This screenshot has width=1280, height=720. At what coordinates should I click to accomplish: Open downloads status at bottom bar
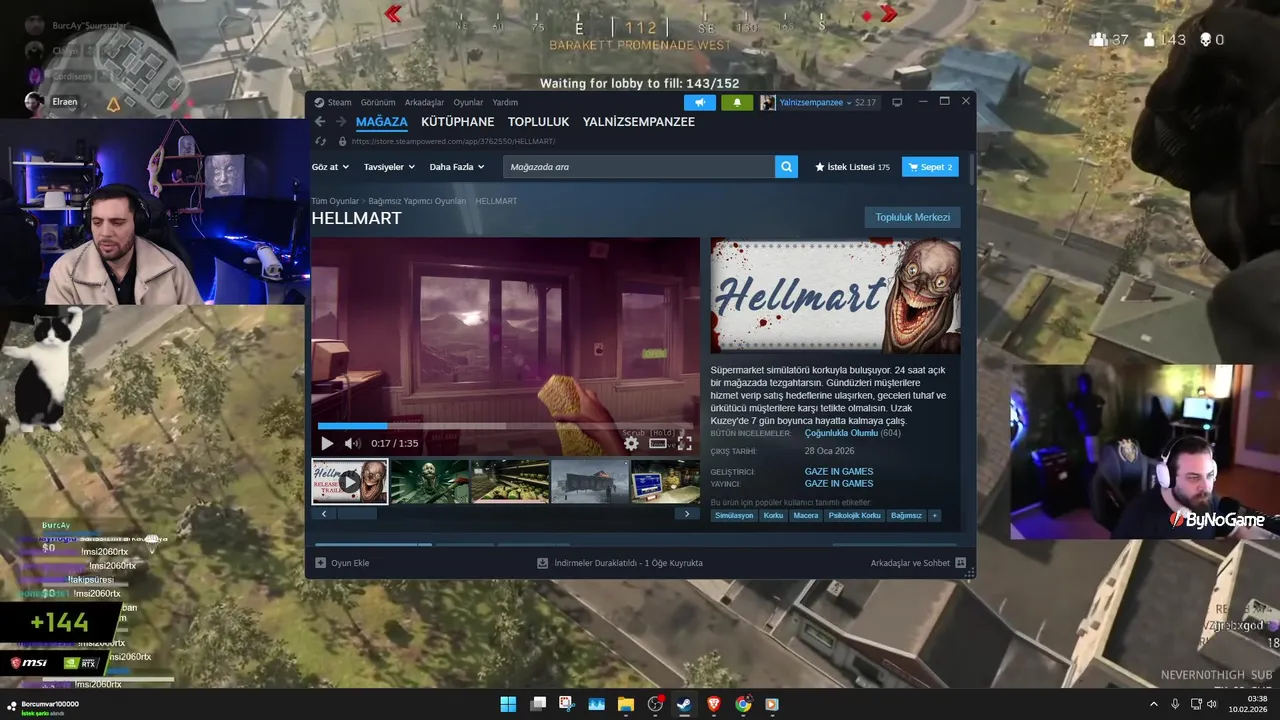tap(620, 563)
